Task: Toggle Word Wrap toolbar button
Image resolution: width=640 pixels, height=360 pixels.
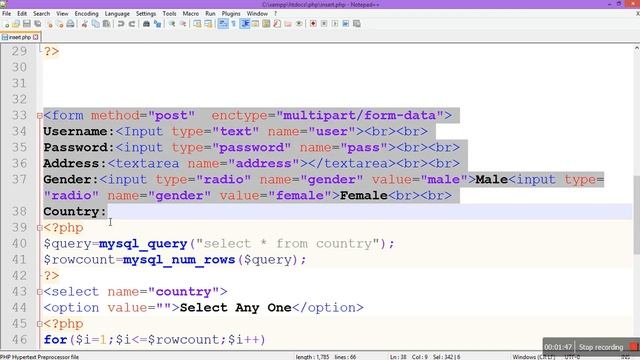Action: 223,24
